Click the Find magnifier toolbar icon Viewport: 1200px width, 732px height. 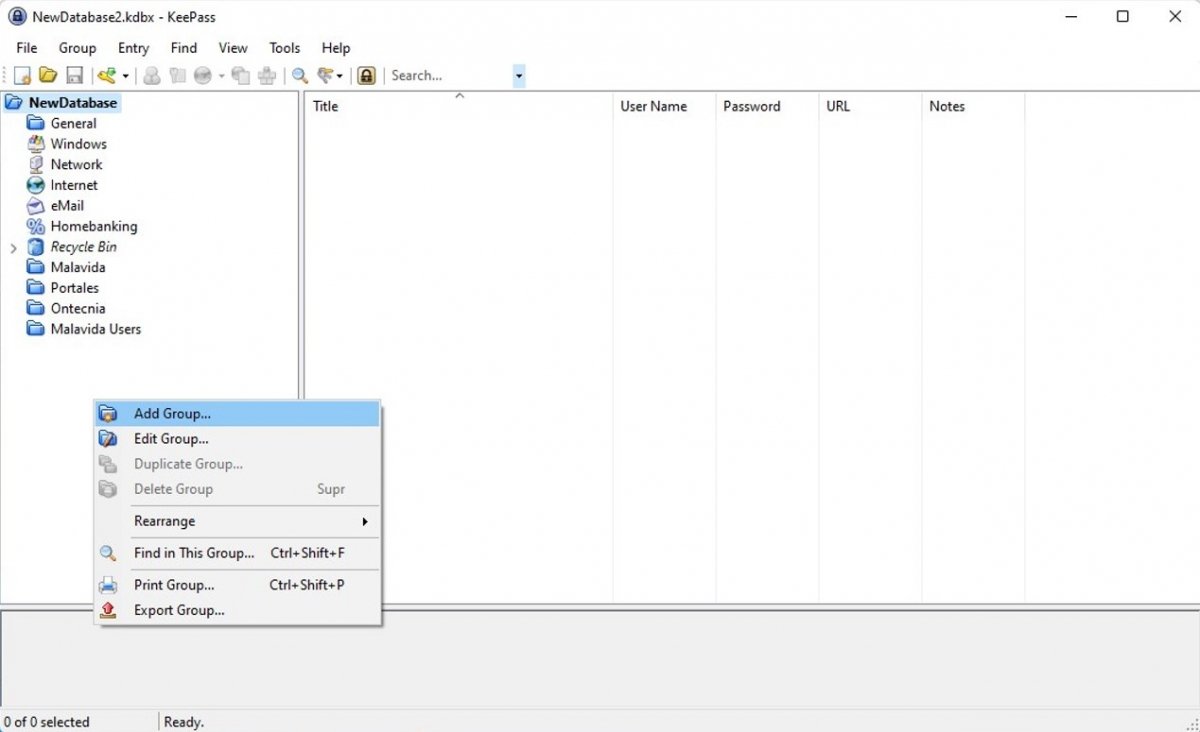click(x=299, y=75)
